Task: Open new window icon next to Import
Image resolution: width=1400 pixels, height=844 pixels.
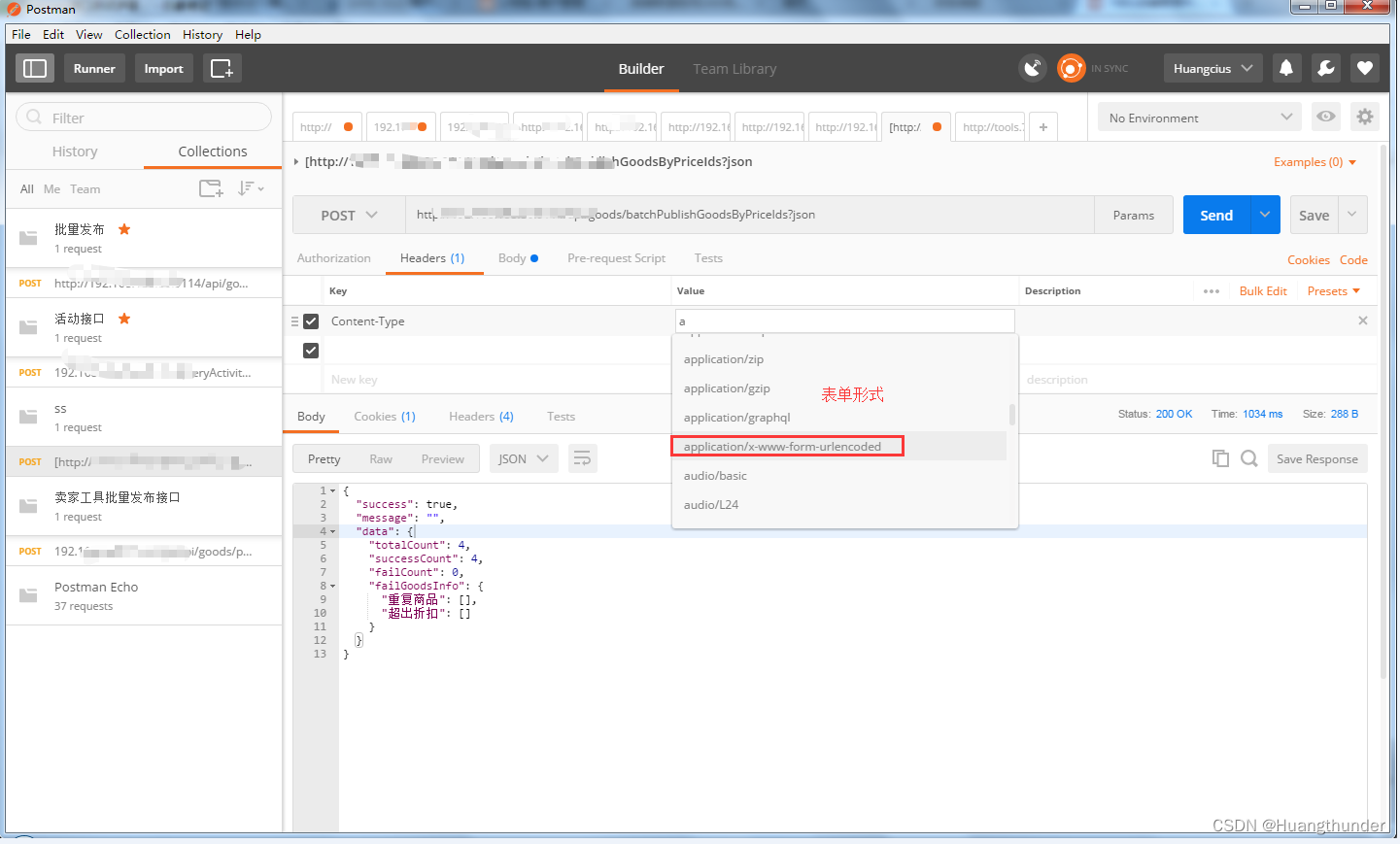Action: [222, 68]
